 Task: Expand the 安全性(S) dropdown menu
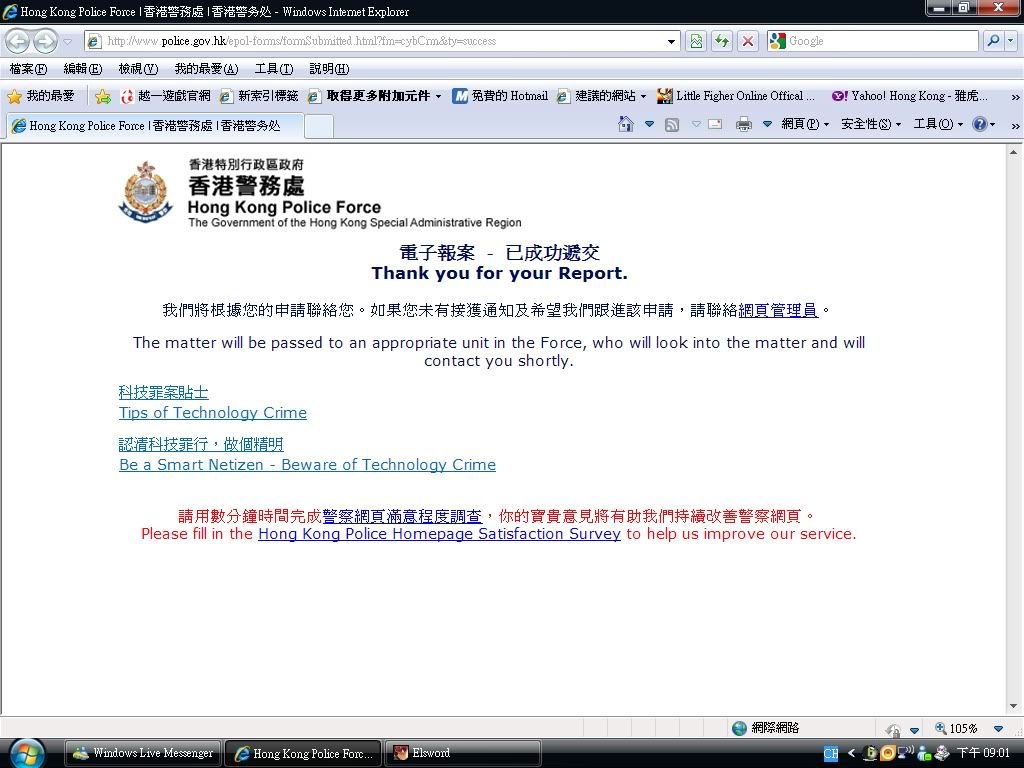tap(870, 124)
